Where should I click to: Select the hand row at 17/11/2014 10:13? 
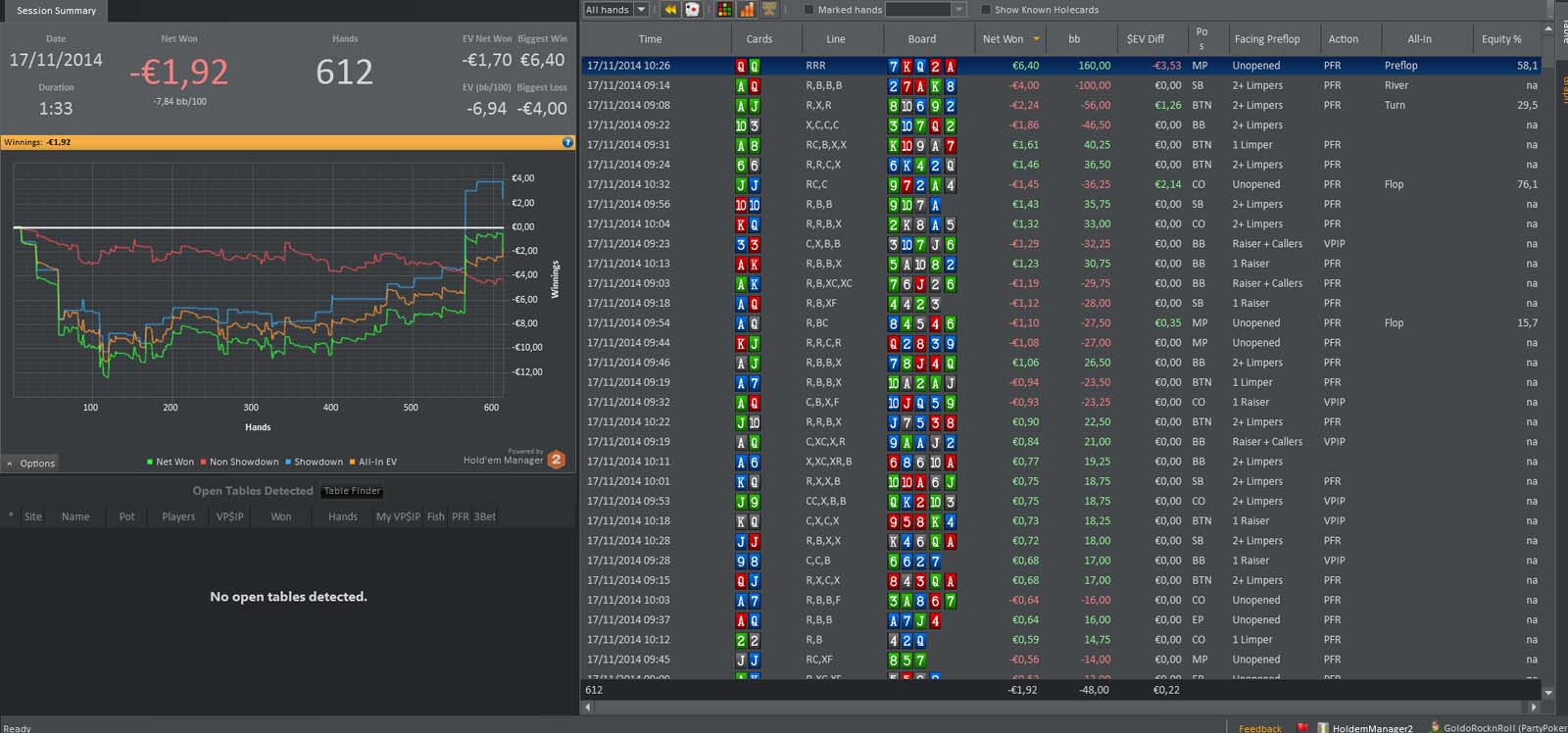point(1061,264)
